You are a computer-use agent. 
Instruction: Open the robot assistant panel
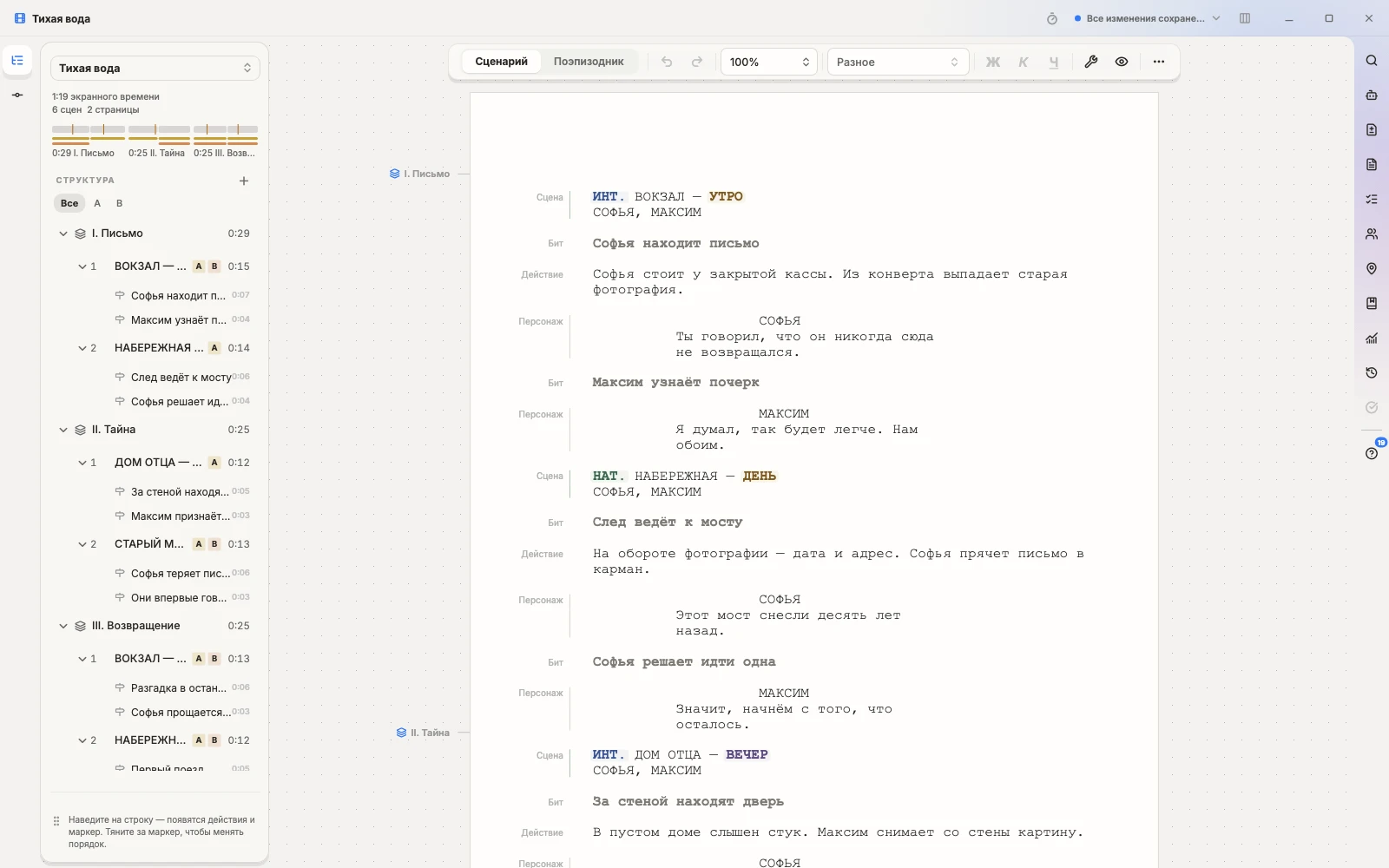click(1372, 95)
